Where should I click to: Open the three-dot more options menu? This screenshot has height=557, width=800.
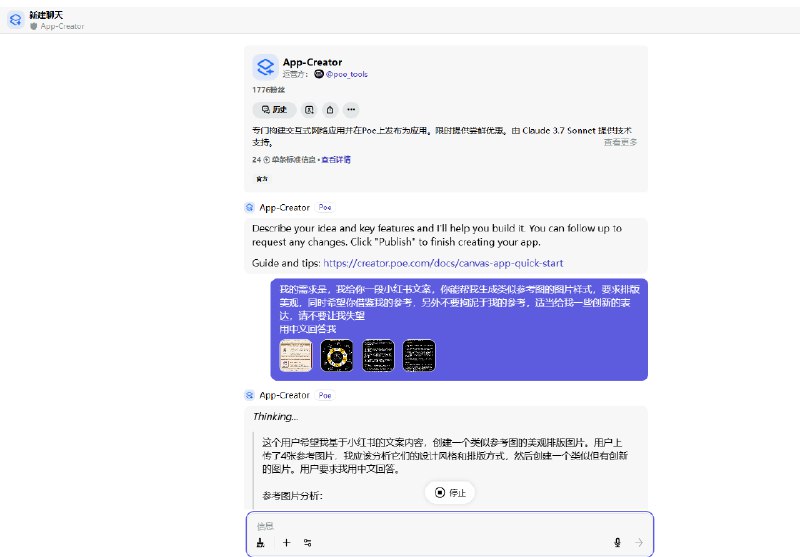[x=351, y=110]
